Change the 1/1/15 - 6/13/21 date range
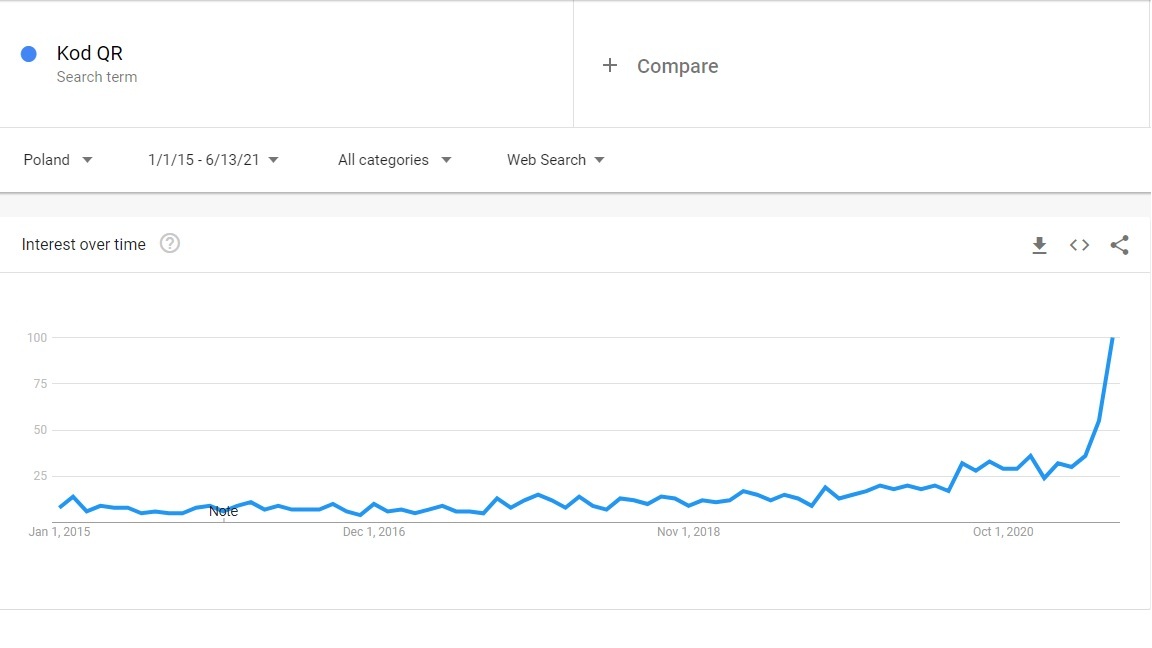 [213, 159]
